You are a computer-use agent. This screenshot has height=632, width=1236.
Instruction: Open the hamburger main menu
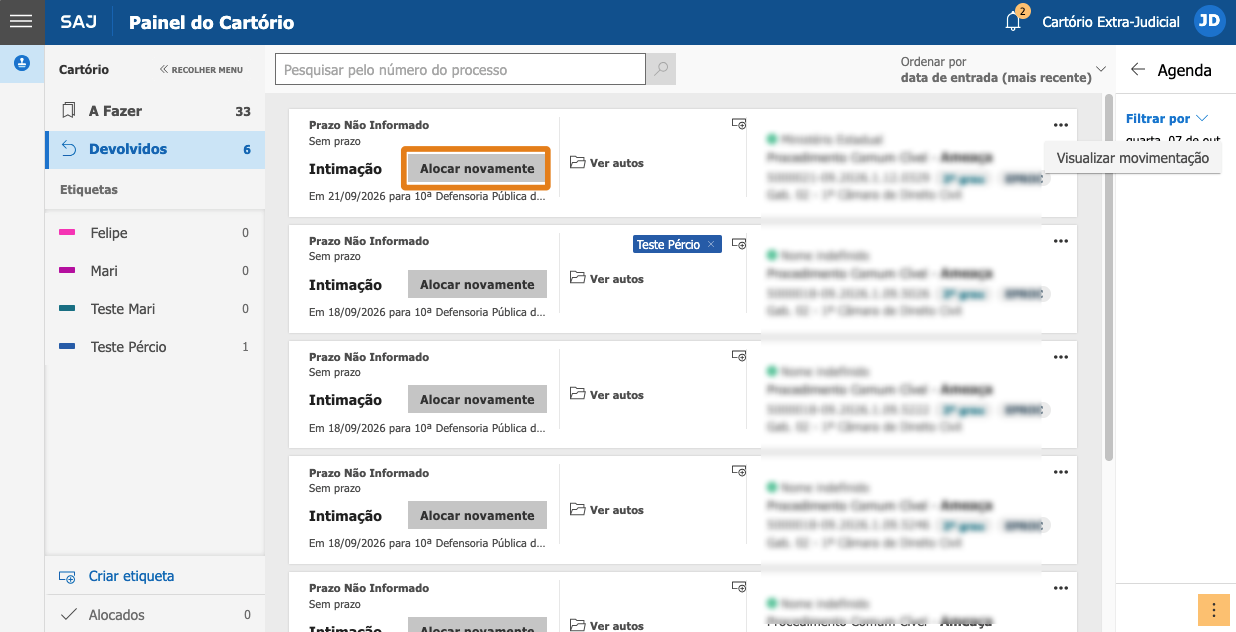tap(21, 21)
